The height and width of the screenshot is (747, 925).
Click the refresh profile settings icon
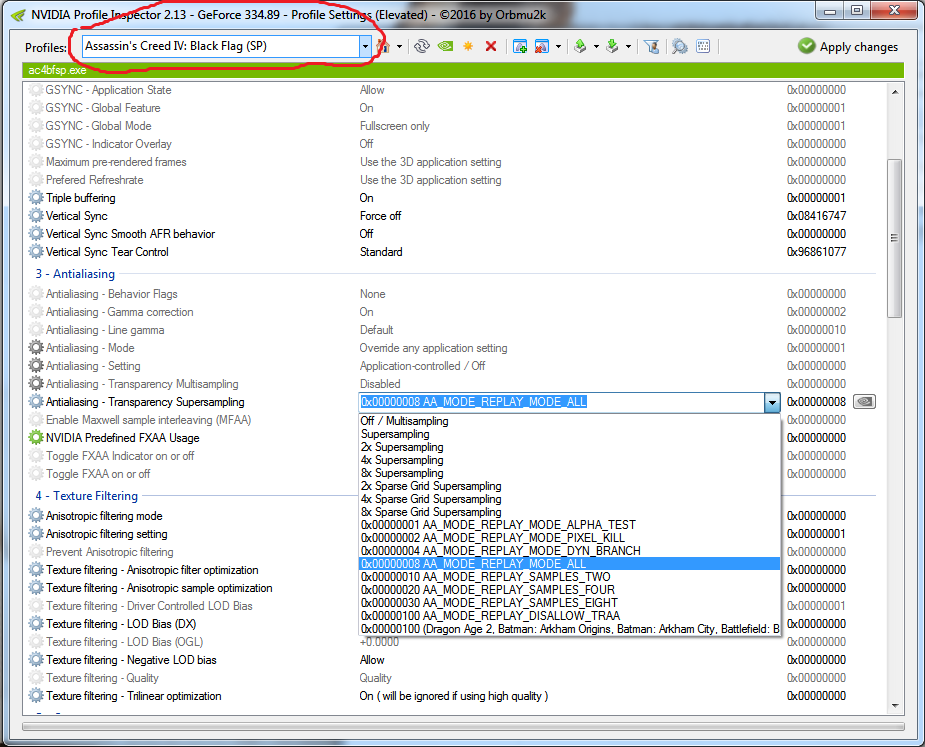click(422, 46)
